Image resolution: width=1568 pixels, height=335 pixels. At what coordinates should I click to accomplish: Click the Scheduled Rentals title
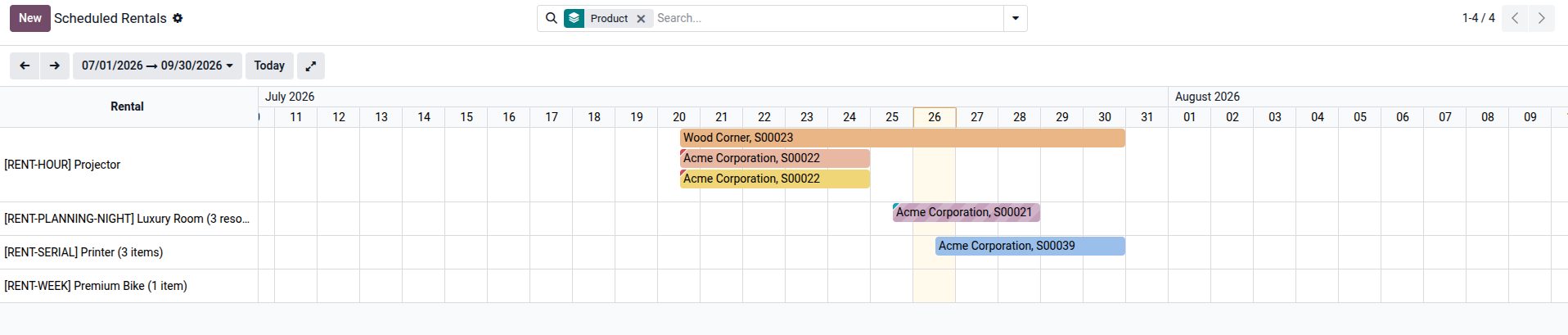110,18
